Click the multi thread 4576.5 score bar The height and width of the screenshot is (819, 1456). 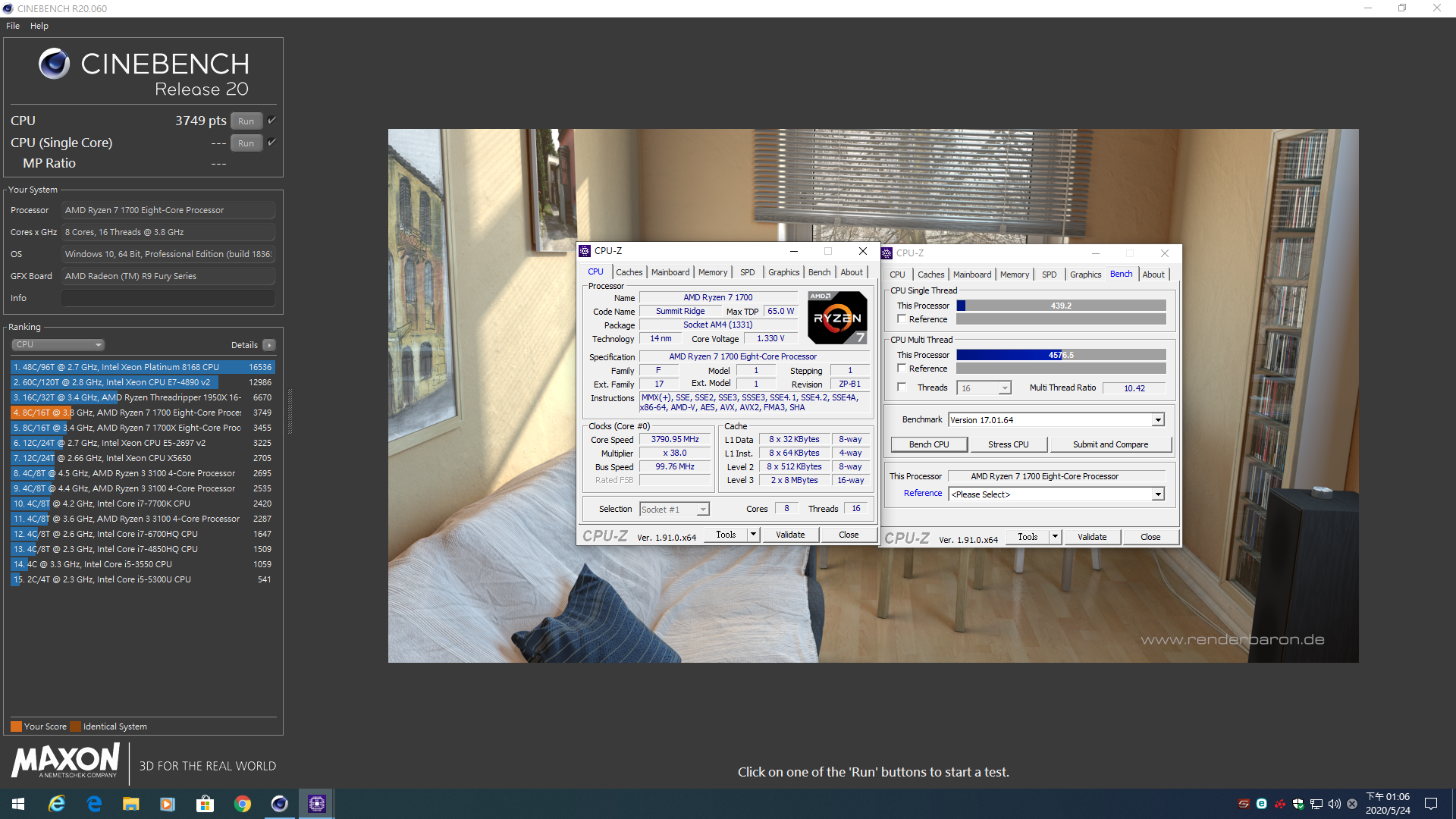[x=1061, y=355]
